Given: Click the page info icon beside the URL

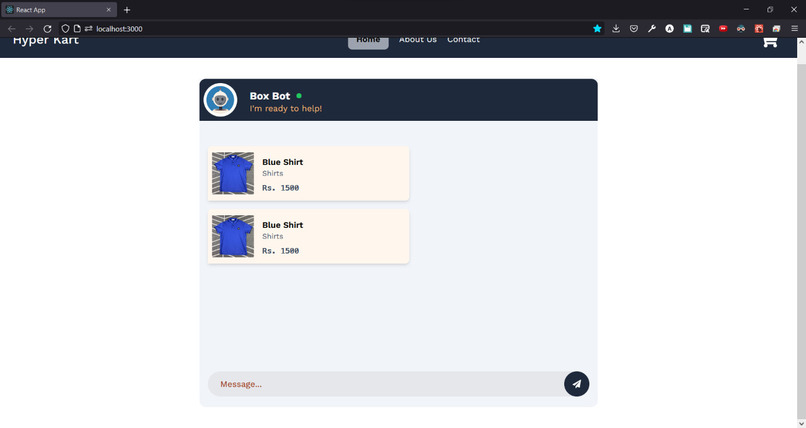Looking at the screenshot, I should click(77, 29).
